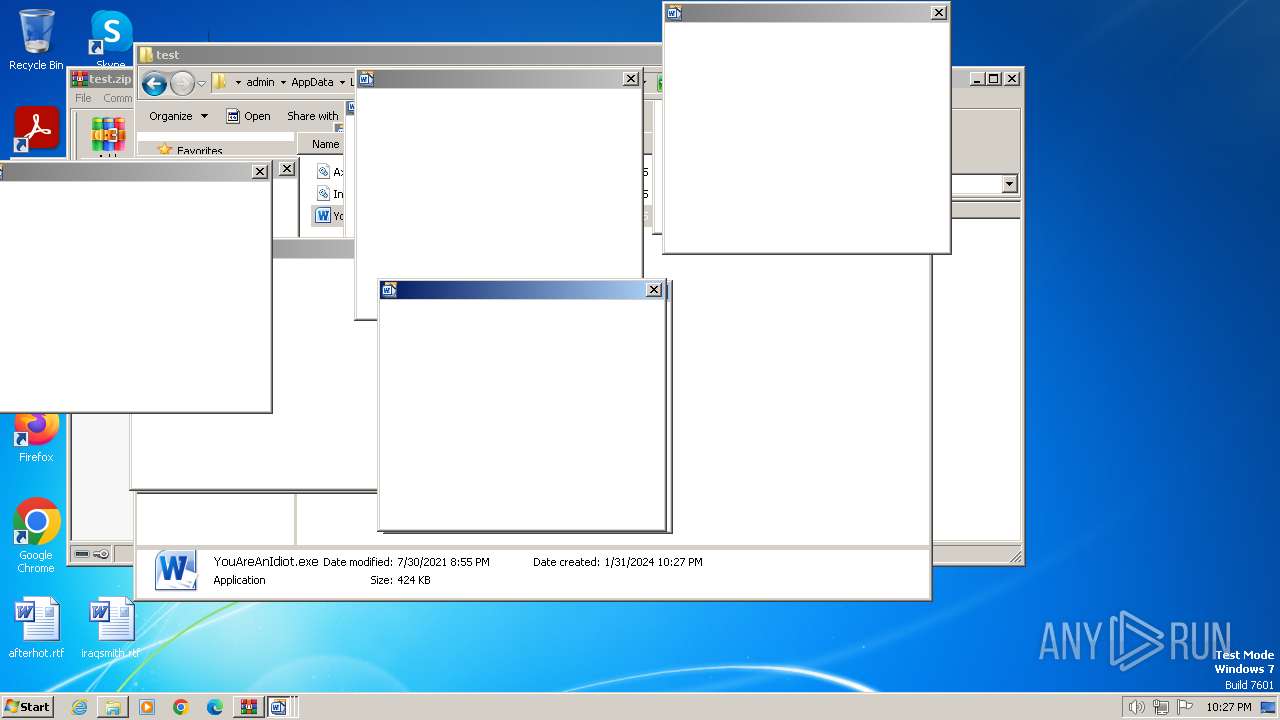
Task: Expand dropdown arrow before admin breadcrumb
Action: click(238, 82)
